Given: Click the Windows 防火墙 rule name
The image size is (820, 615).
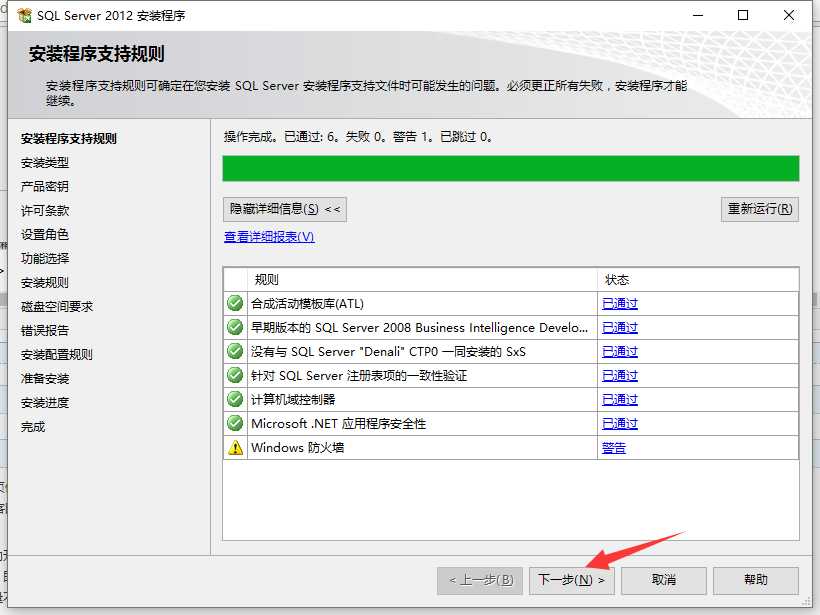Looking at the screenshot, I should click(x=298, y=448).
